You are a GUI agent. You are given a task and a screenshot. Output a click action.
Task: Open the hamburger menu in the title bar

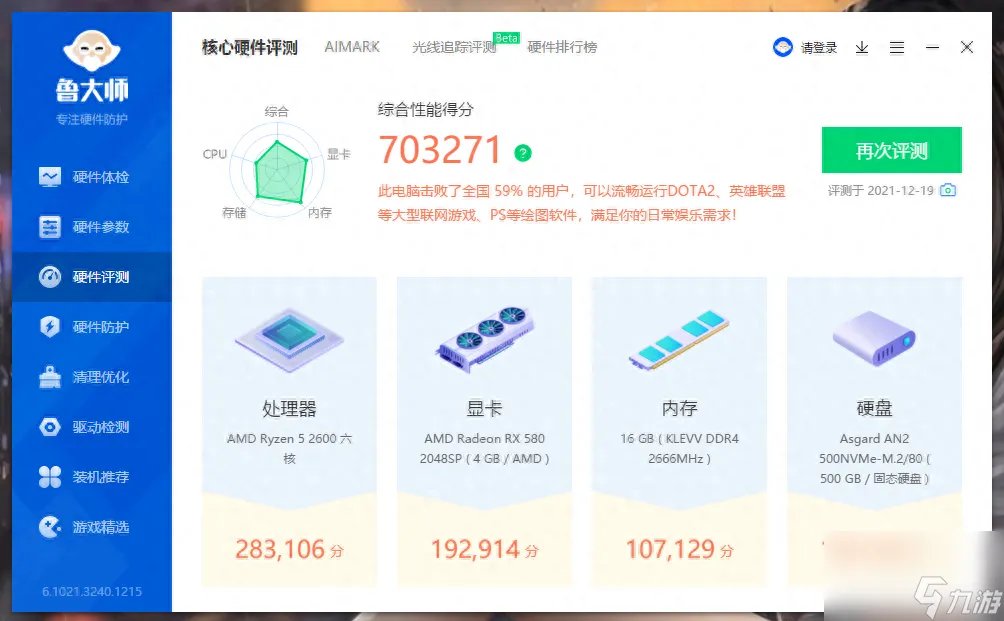(x=896, y=47)
